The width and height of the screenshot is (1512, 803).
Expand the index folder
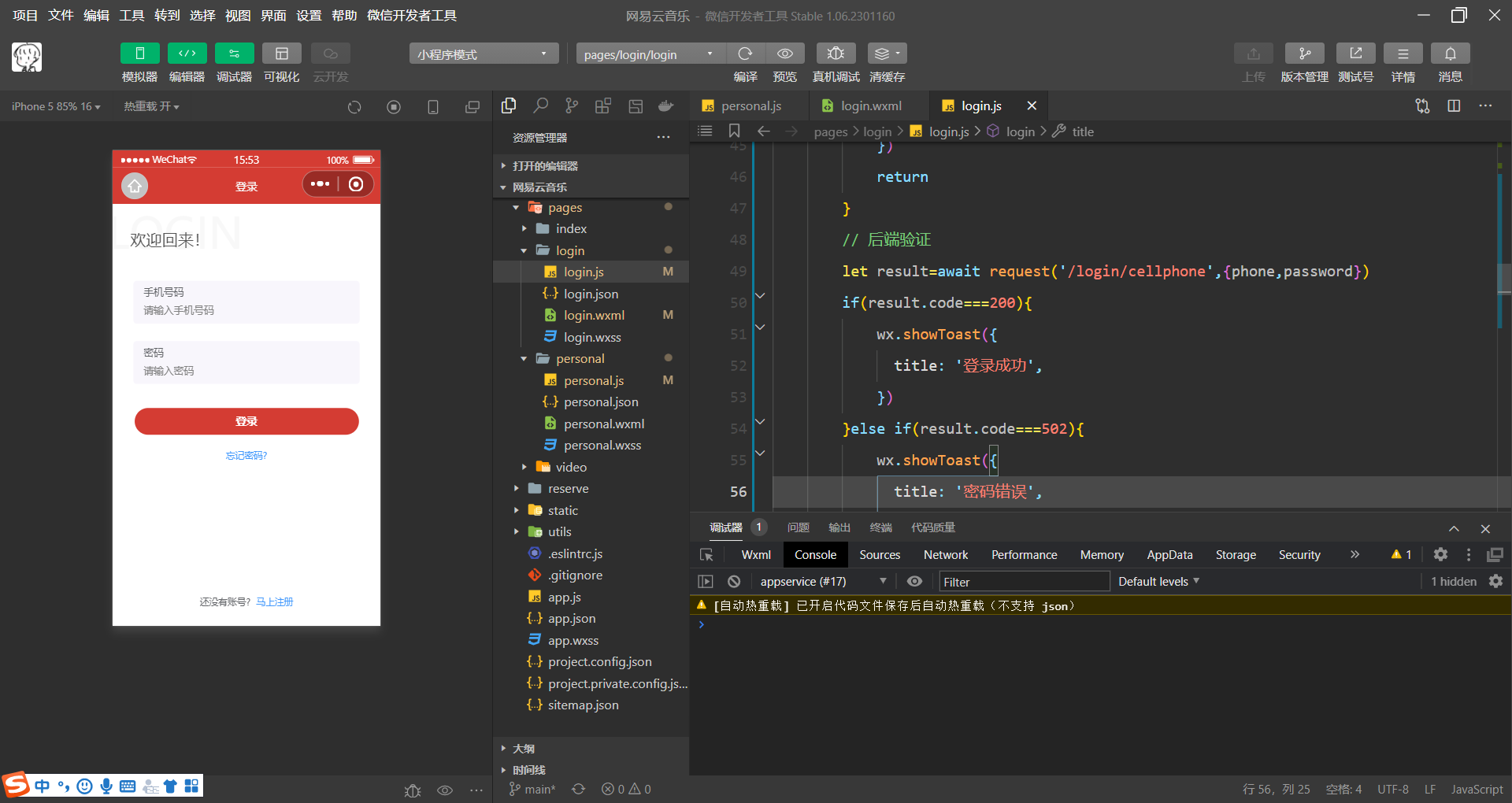[591, 228]
